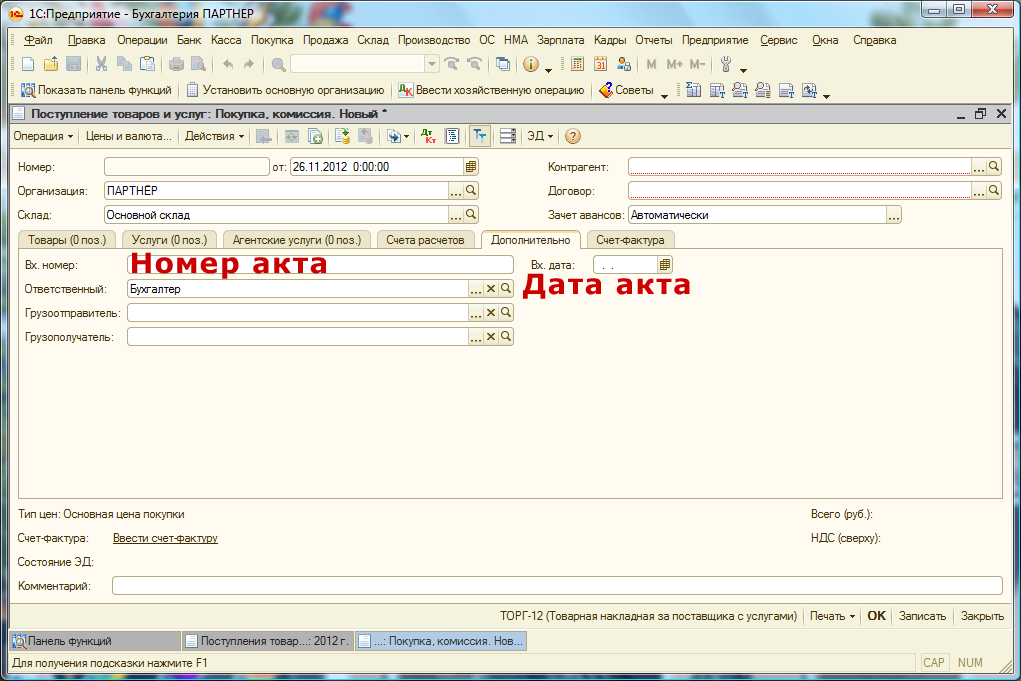Click the wrench settings icon
Screen dimensions: 1021x681
[726, 64]
